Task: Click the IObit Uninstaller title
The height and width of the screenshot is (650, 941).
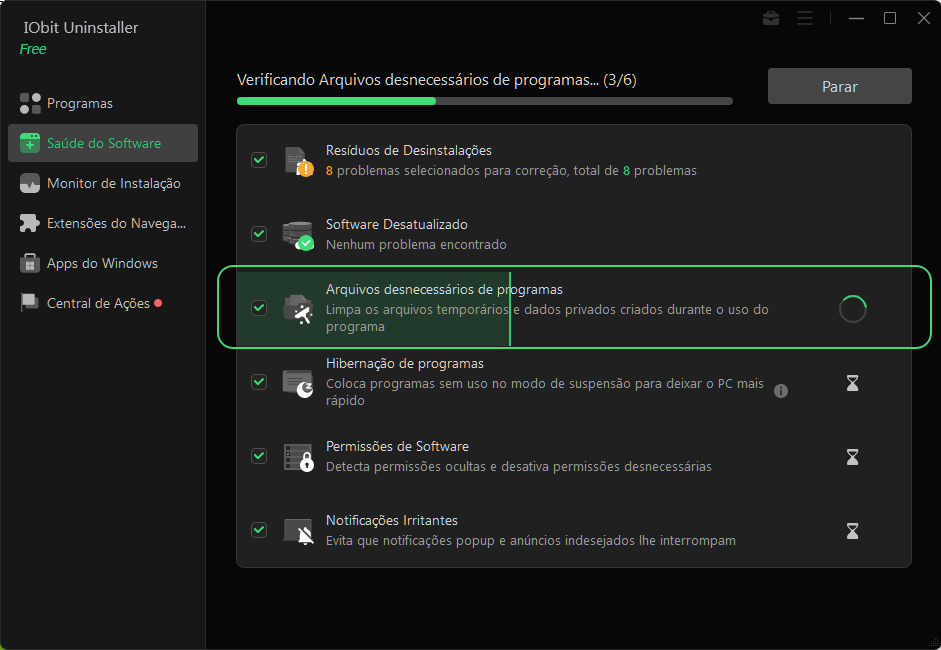Action: point(81,28)
